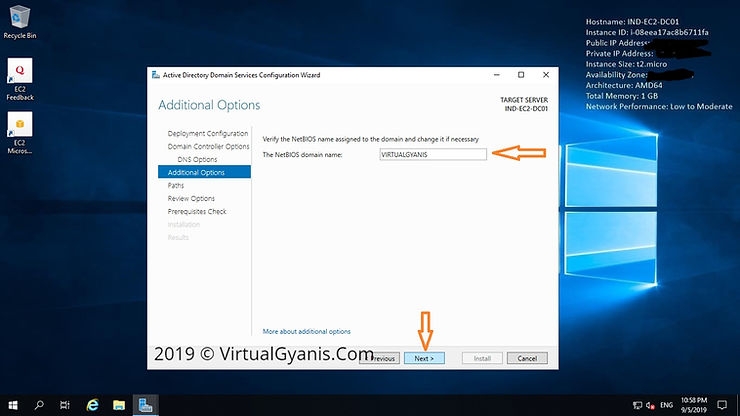Open taskbar search magnifier icon

pyautogui.click(x=40, y=405)
